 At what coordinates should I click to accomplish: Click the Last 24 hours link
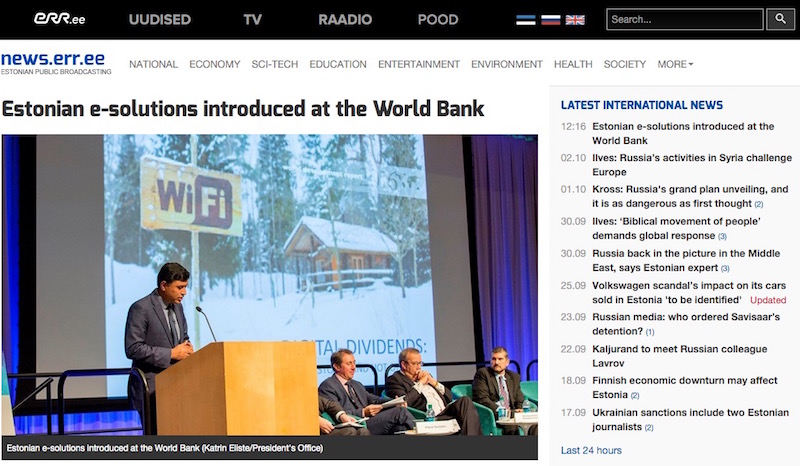tap(591, 451)
